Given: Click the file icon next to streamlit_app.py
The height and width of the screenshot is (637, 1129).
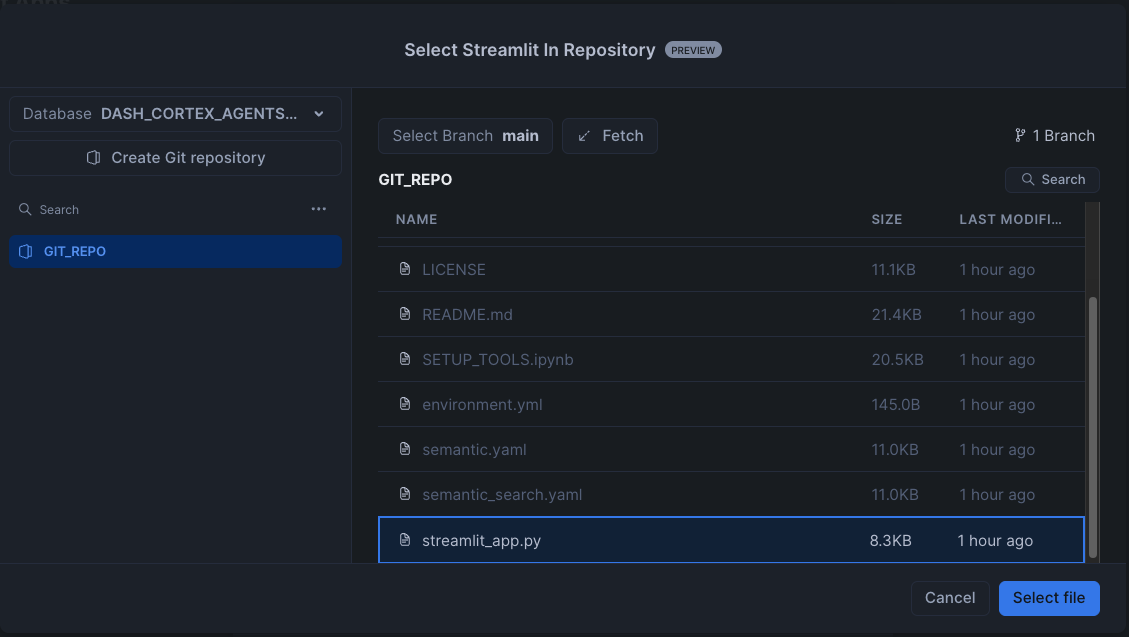Looking at the screenshot, I should click(405, 539).
